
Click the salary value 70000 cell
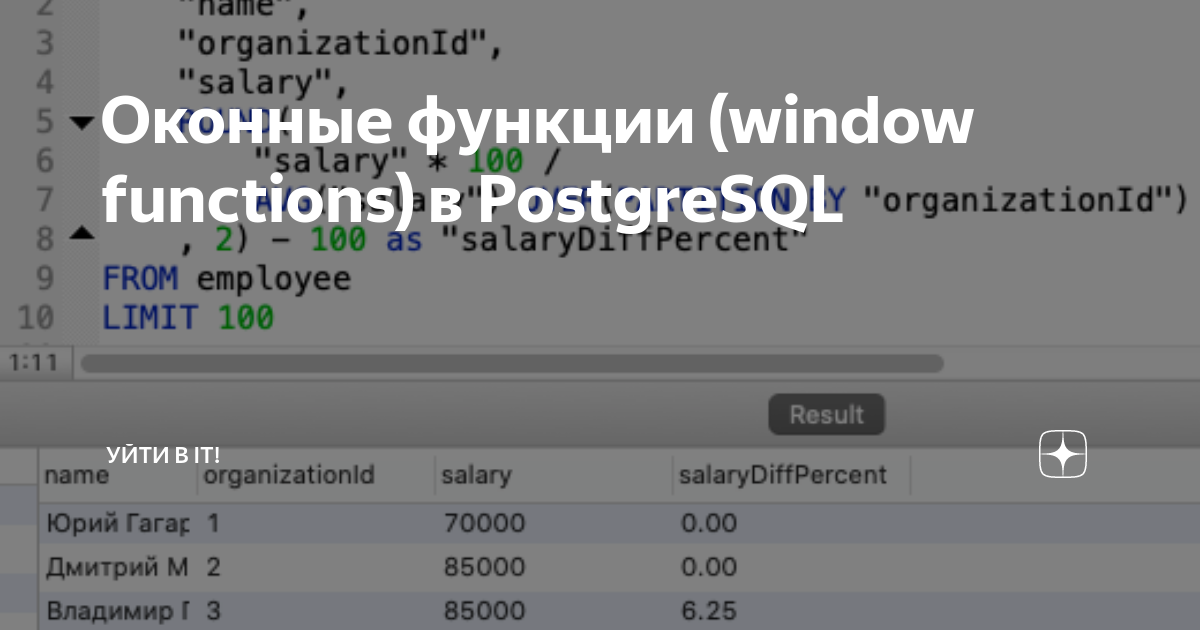(x=487, y=522)
